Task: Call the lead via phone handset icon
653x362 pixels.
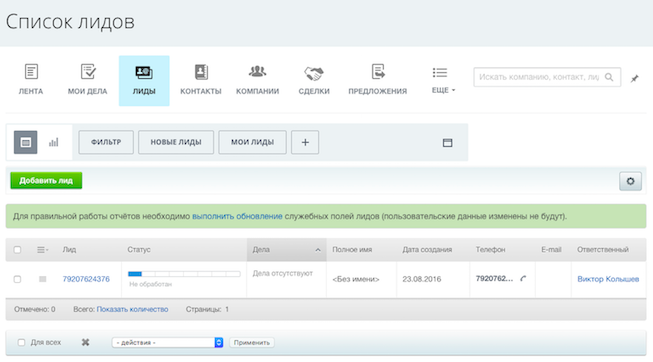Action: point(523,279)
